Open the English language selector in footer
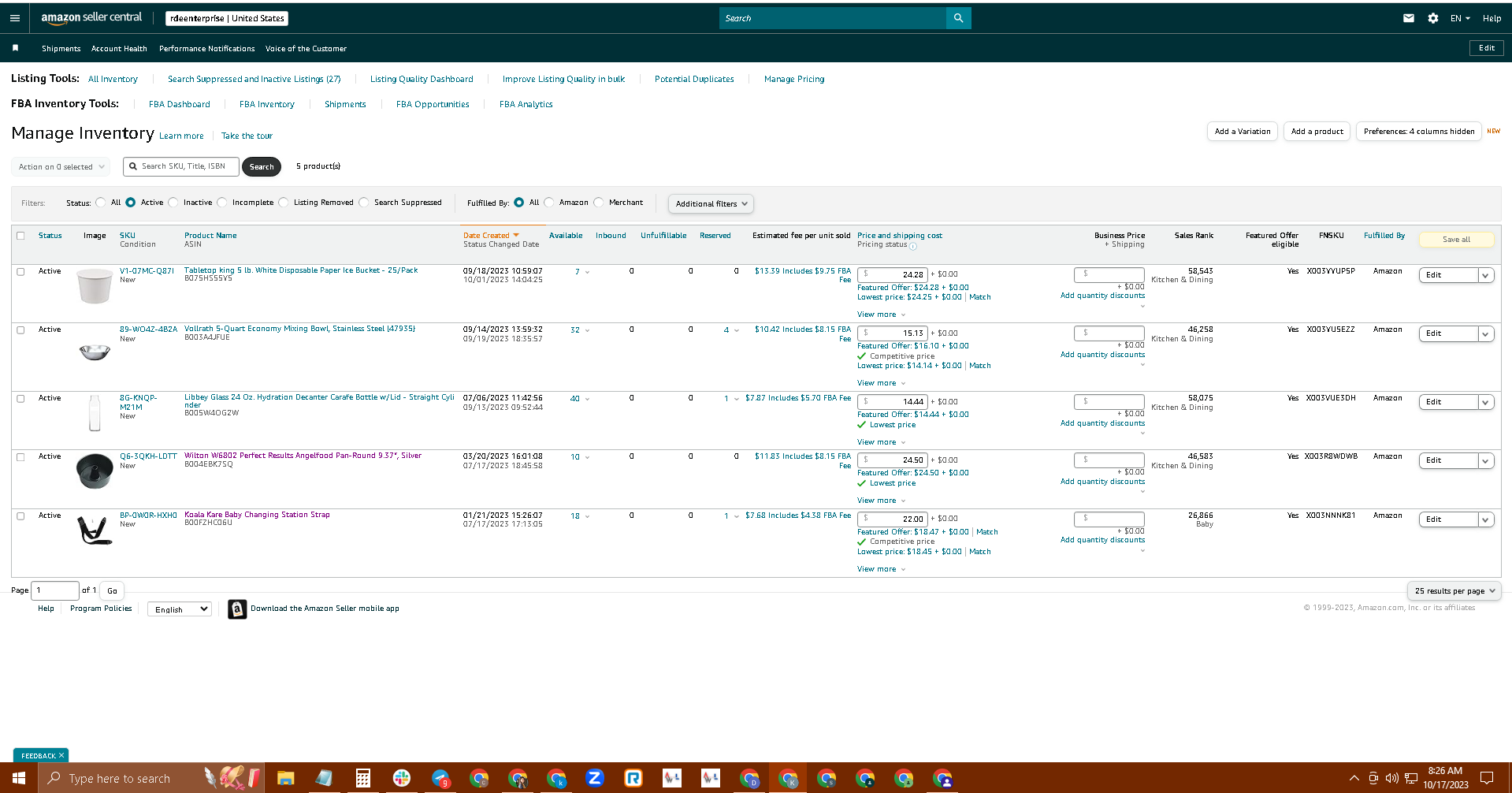Screen dimensions: 1512x793 pyautogui.click(x=180, y=609)
